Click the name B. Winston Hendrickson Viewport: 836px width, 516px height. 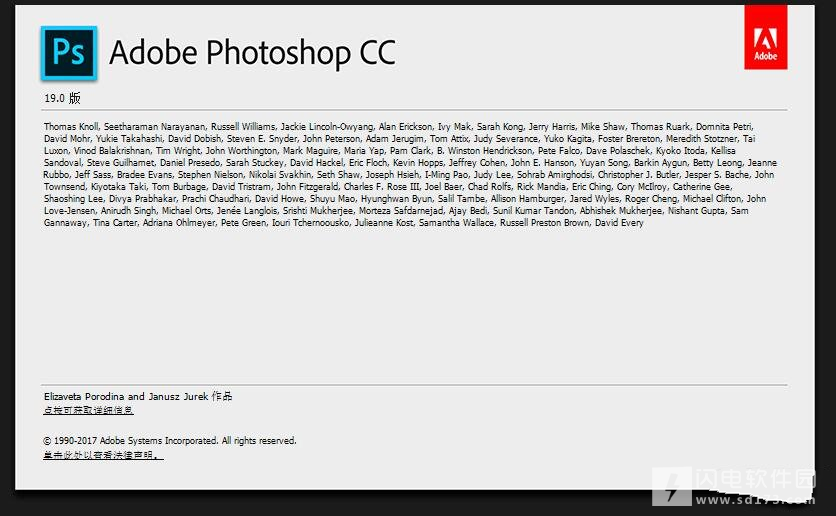pyautogui.click(x=484, y=151)
